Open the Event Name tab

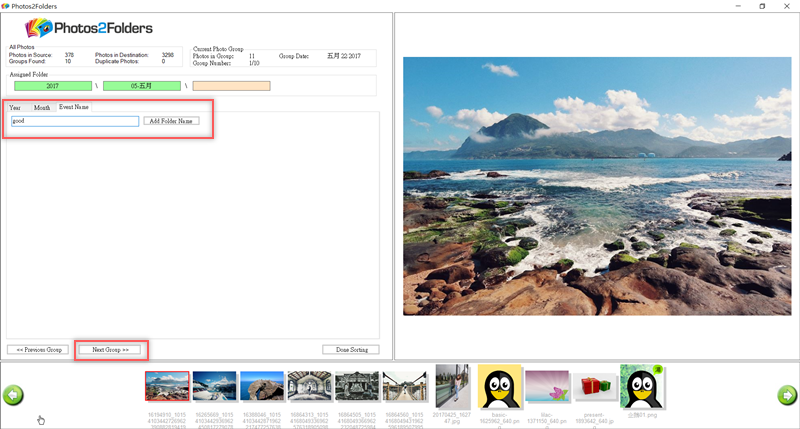73,106
